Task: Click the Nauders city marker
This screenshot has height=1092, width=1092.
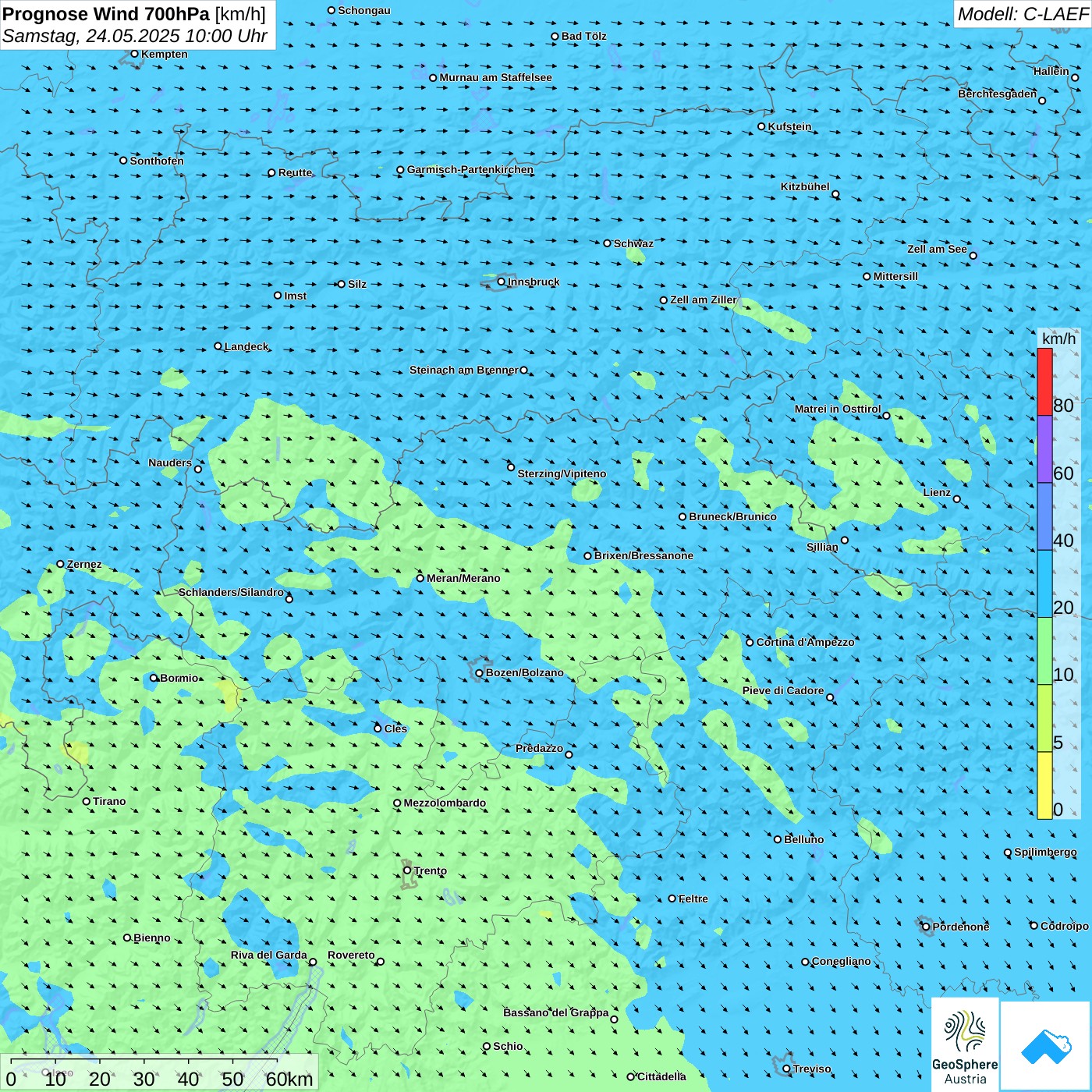Action: (198, 469)
